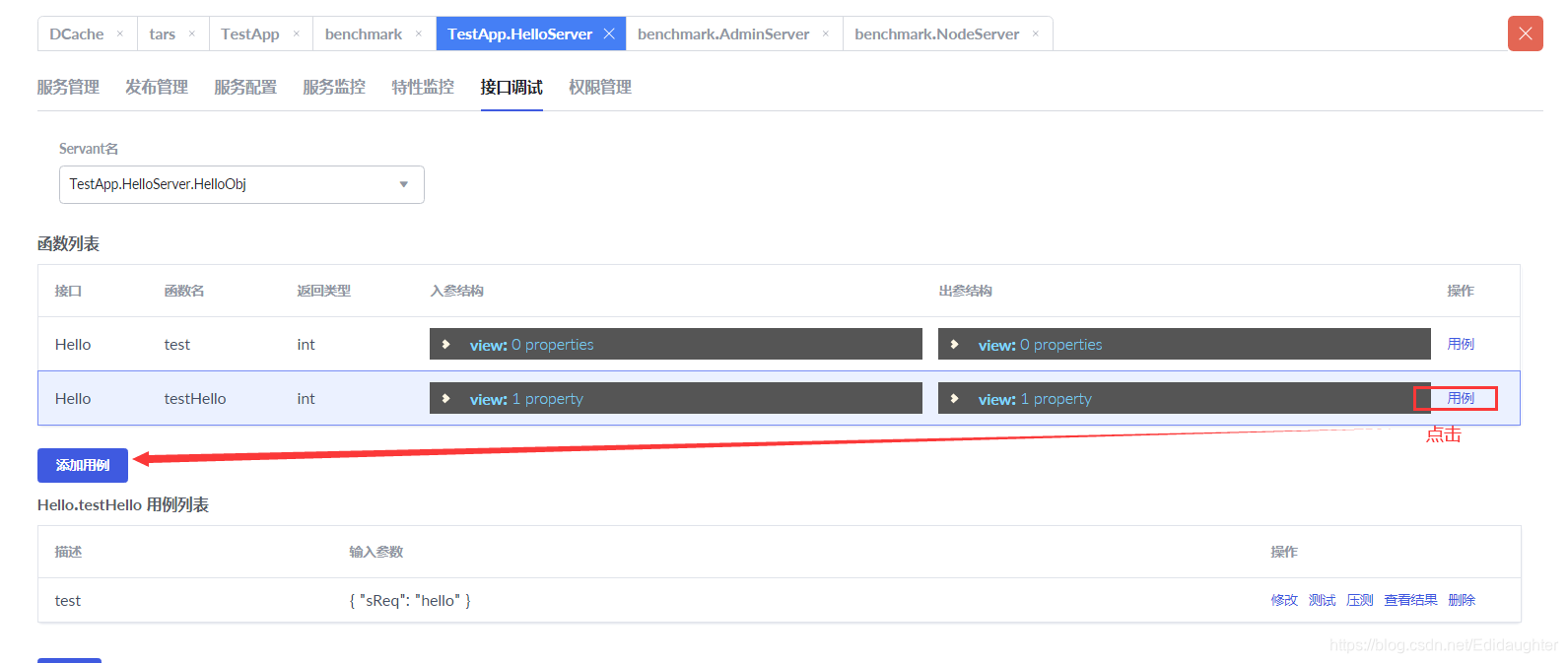Click the 添加用例 button
Image resolution: width=1568 pixels, height=663 pixels.
[83, 465]
